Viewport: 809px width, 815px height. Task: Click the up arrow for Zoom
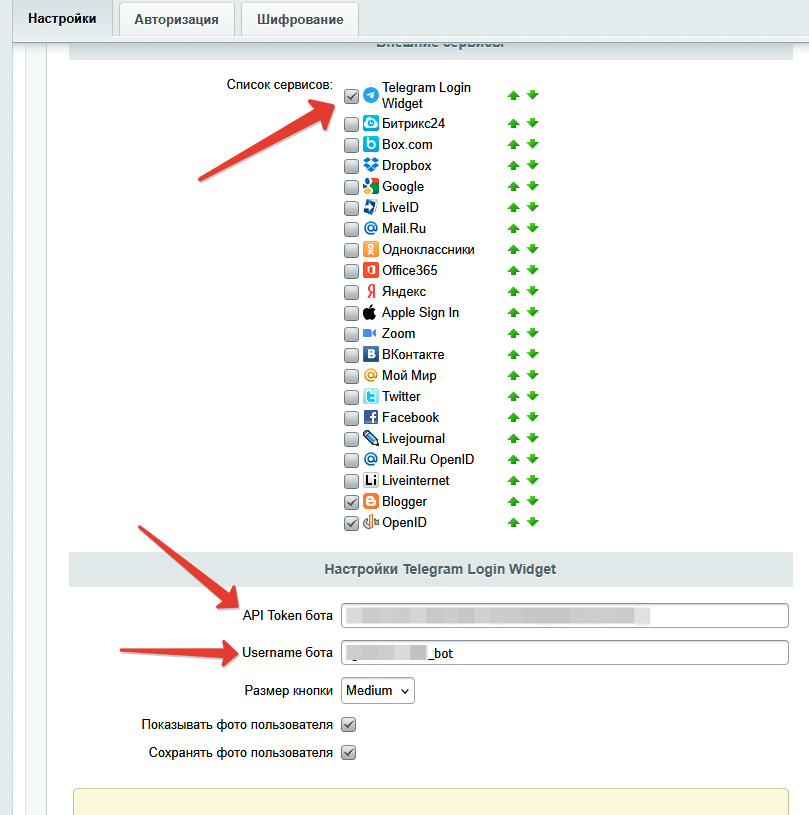click(514, 333)
